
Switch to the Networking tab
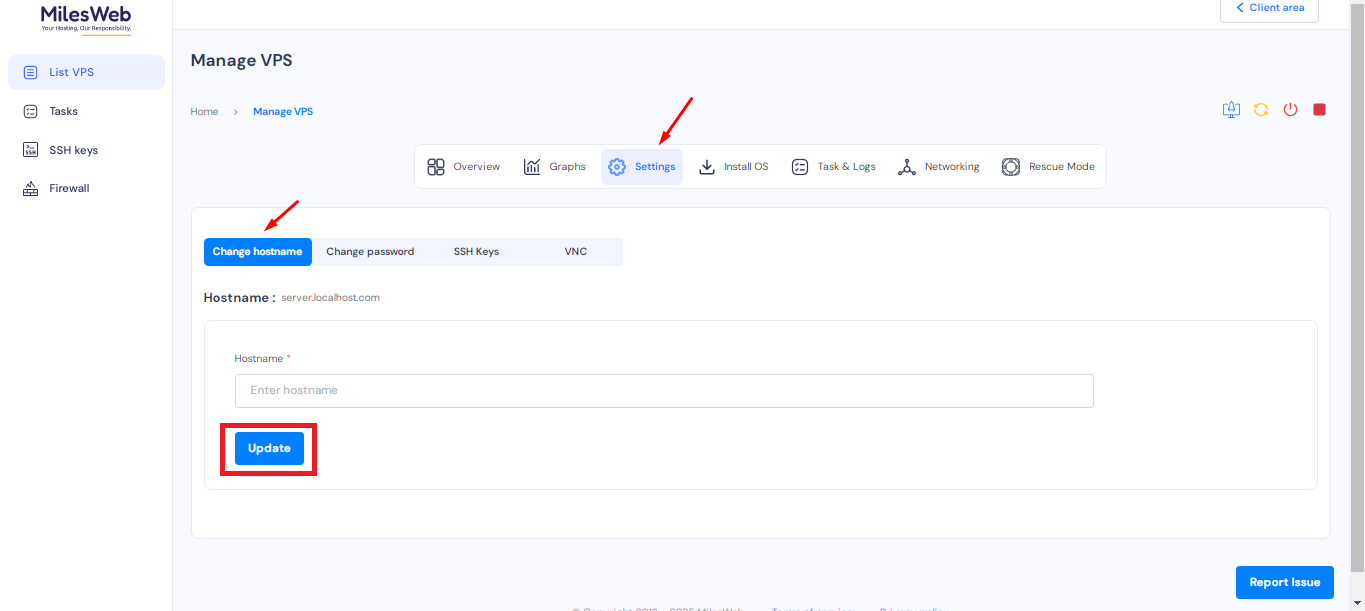(x=938, y=167)
